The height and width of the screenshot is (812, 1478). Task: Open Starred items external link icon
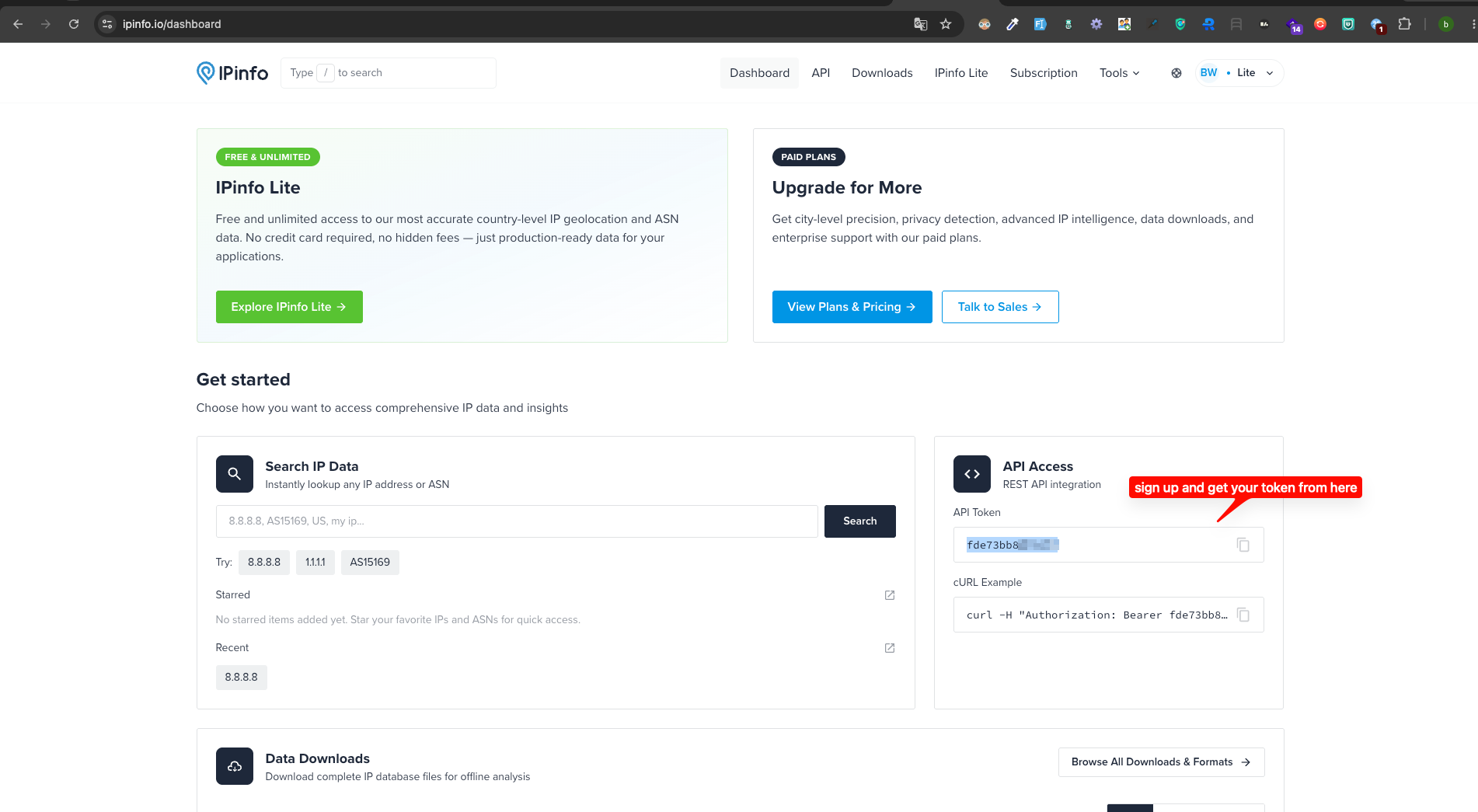[890, 595]
